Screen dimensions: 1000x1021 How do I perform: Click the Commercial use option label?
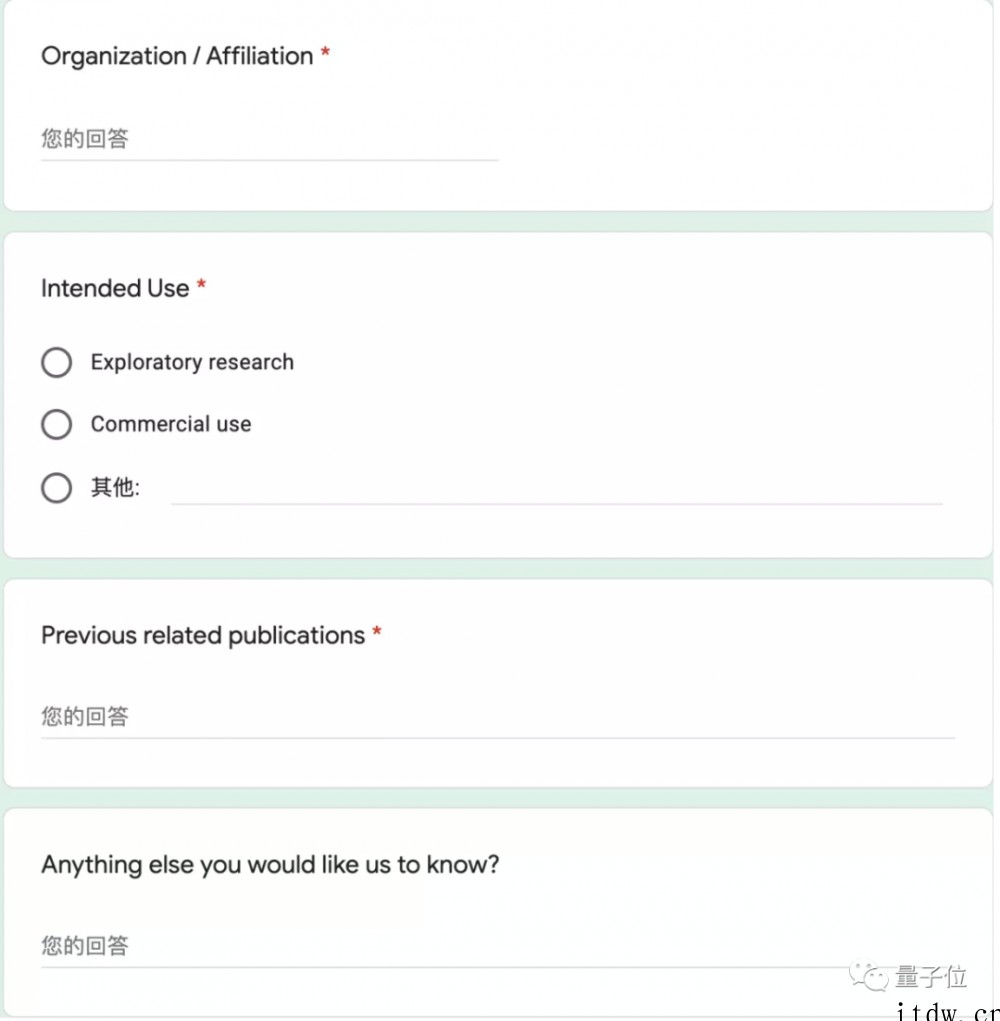click(x=171, y=425)
